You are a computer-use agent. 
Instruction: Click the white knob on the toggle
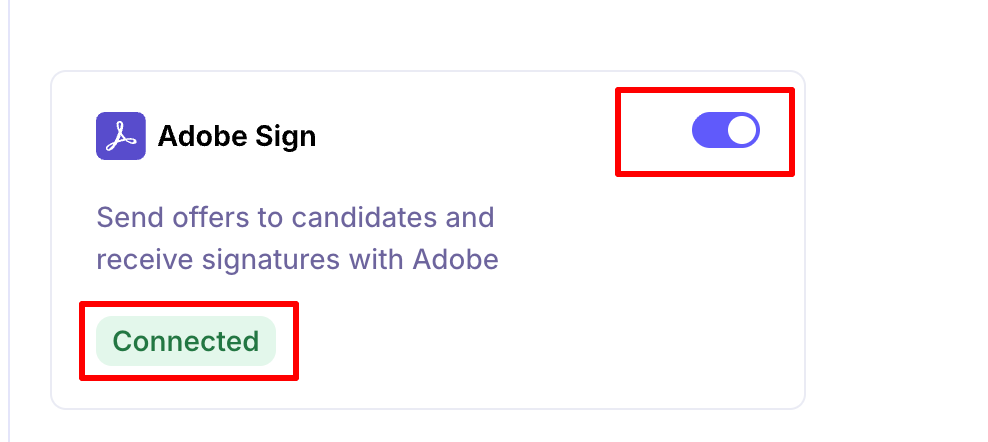tap(742, 131)
